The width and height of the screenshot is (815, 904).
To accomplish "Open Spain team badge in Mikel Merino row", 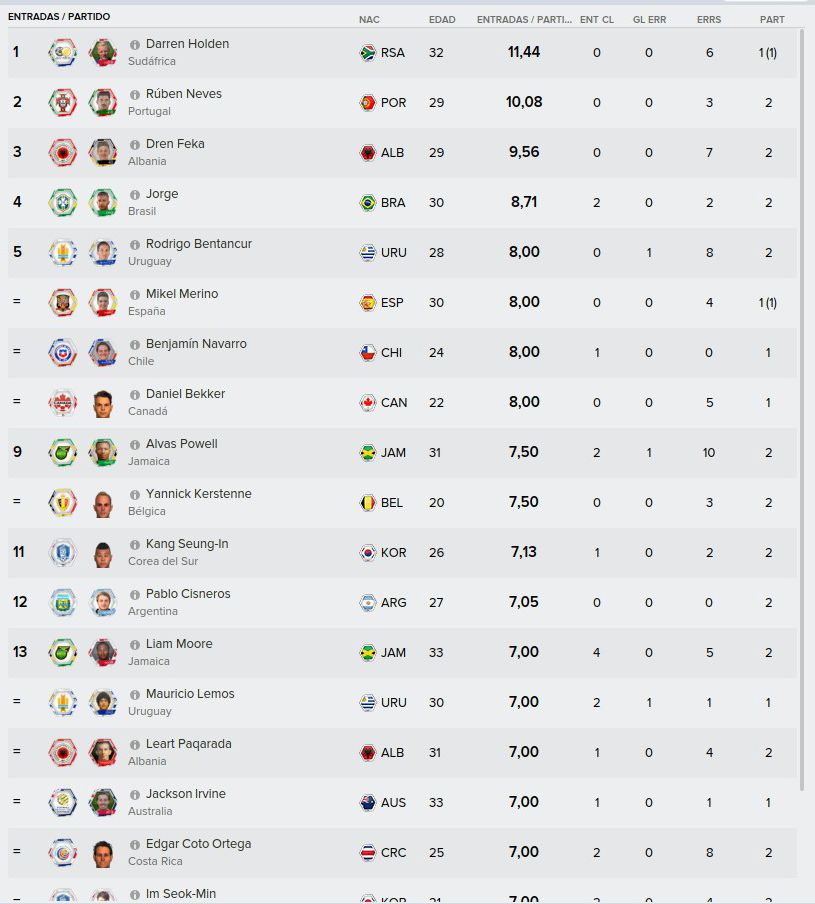I will point(63,302).
